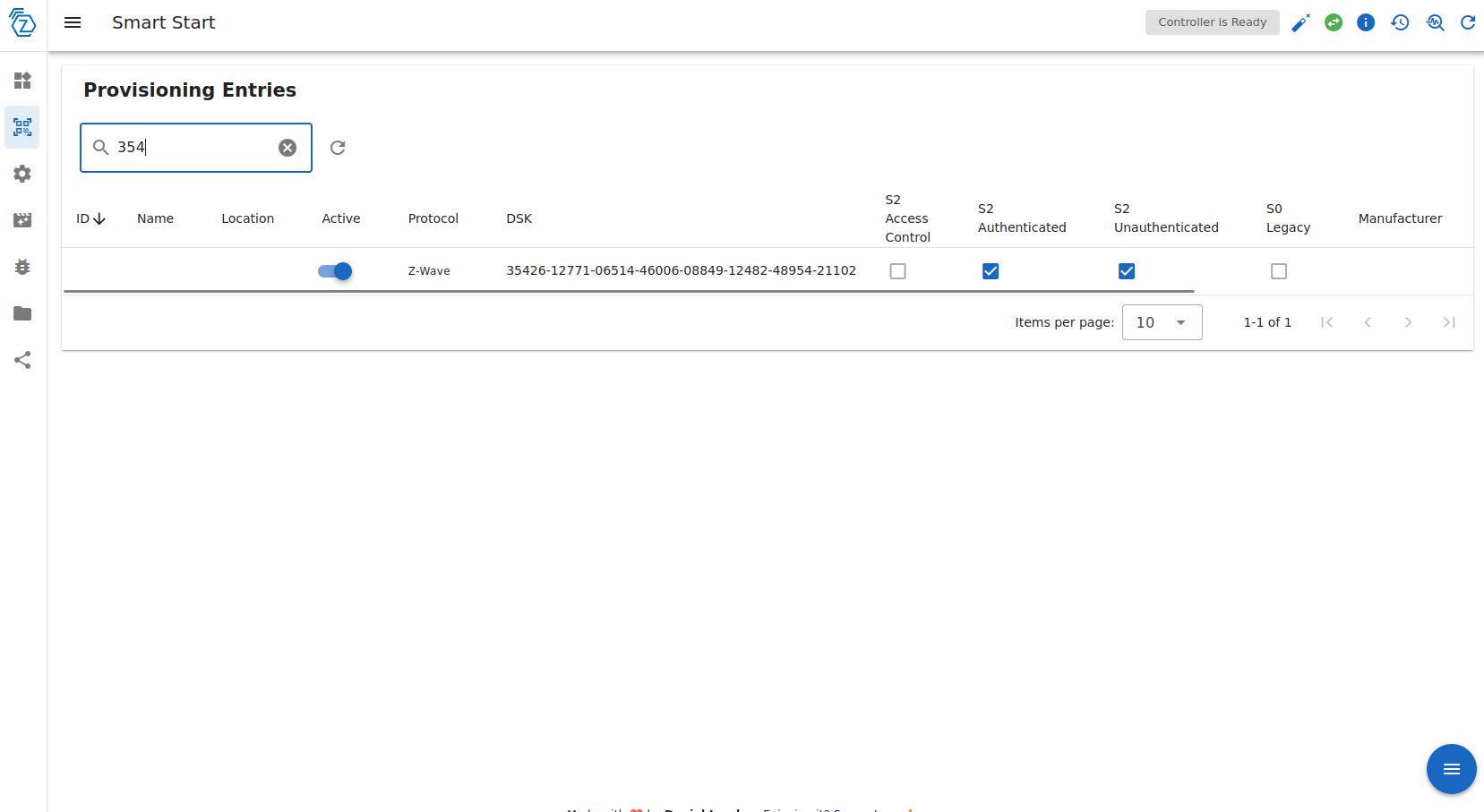Click the Z-Wave JS logo
Viewport: 1484px width, 812px height.
pyautogui.click(x=22, y=22)
